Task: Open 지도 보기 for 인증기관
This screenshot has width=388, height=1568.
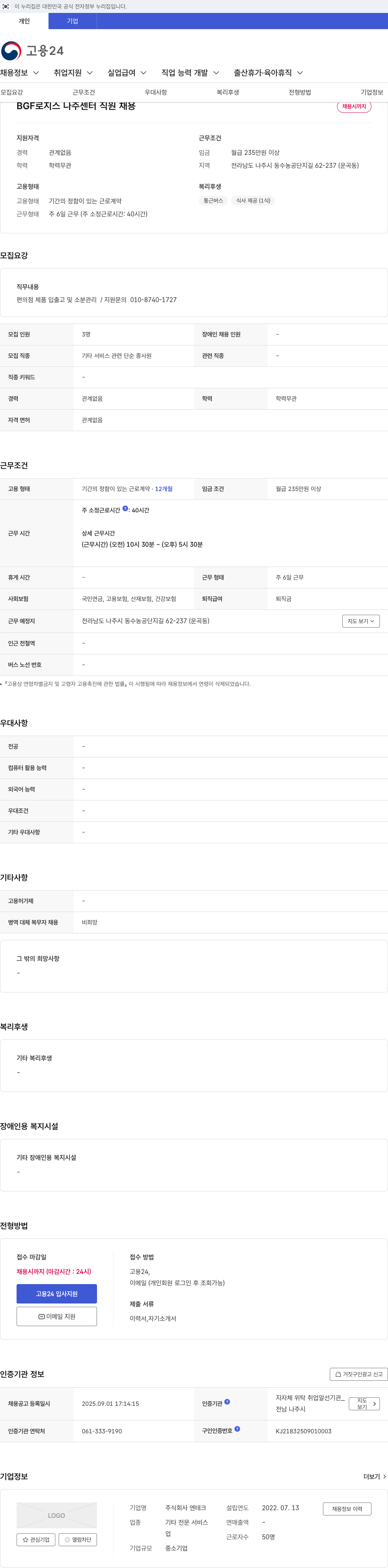Action: click(x=364, y=1404)
